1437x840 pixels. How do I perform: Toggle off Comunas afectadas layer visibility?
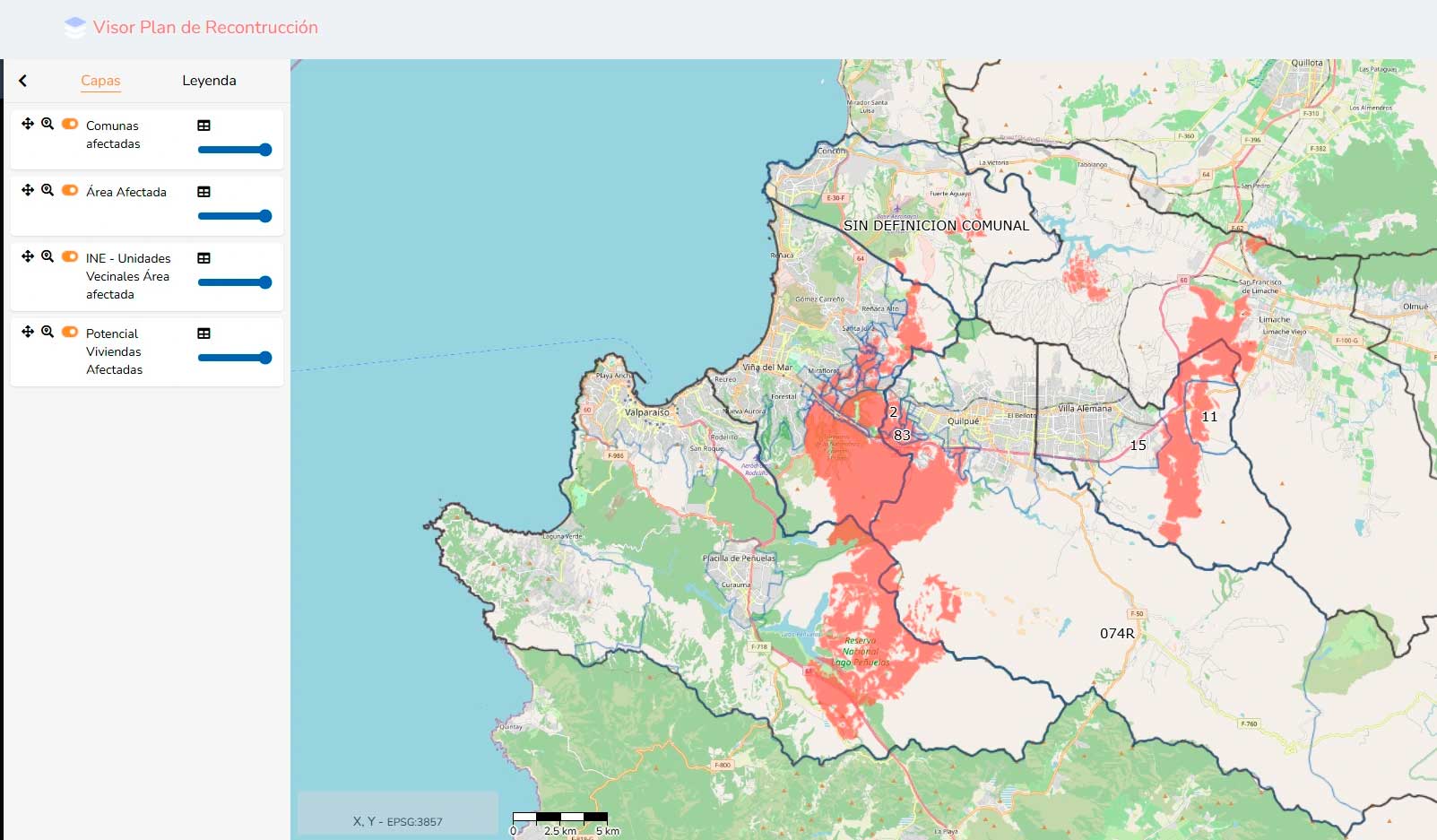[x=70, y=124]
